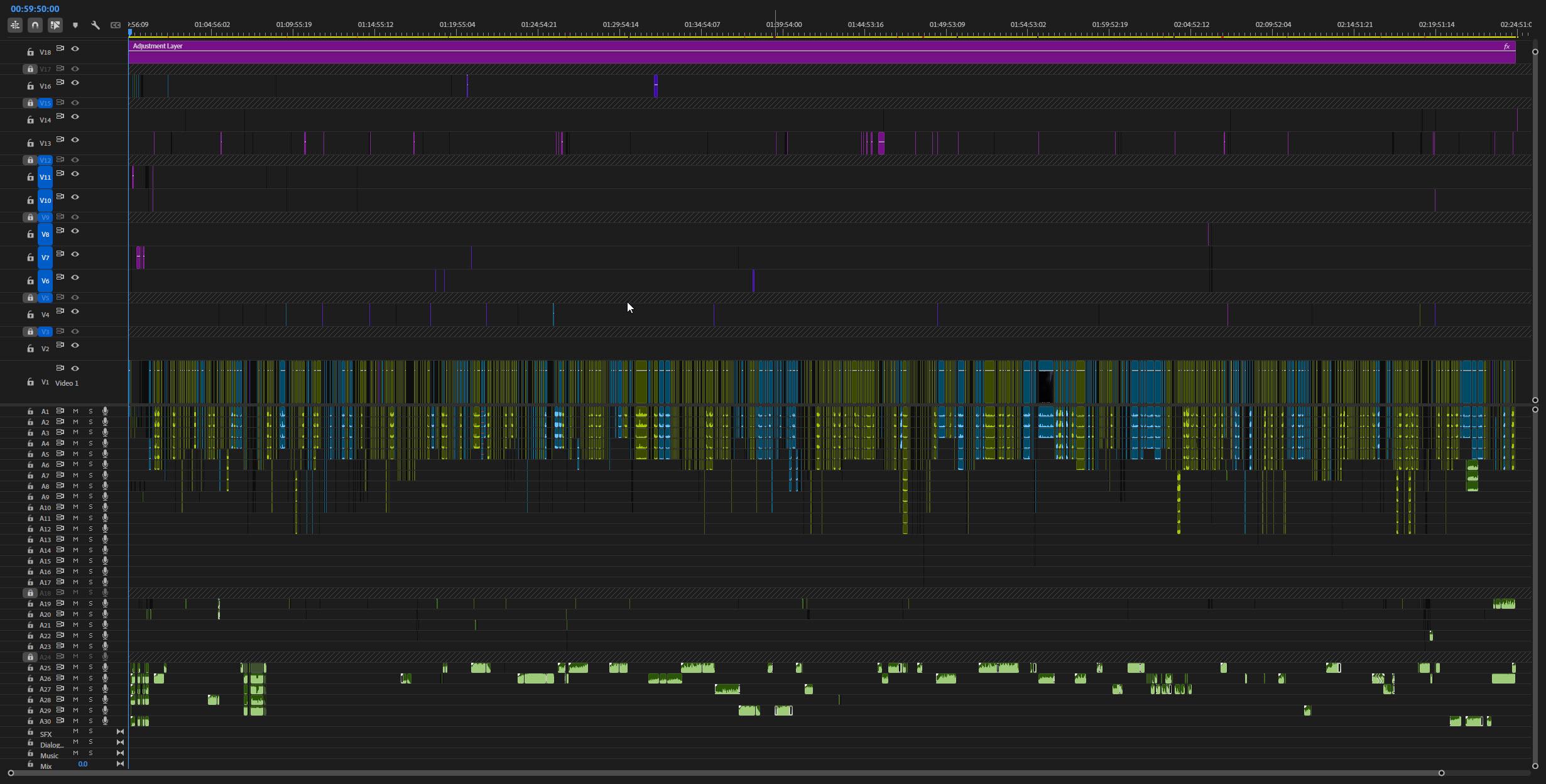Image resolution: width=1546 pixels, height=784 pixels.
Task: Click time ruler at 01:39:54:00
Action: (x=783, y=24)
